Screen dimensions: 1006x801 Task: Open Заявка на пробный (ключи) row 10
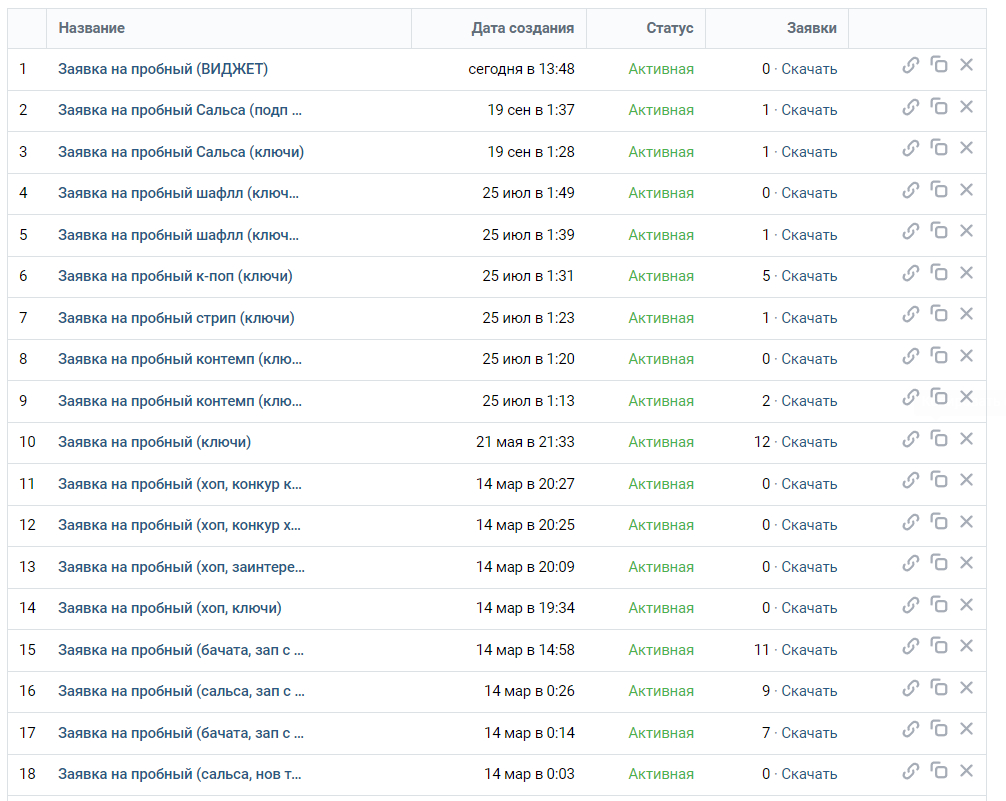(155, 442)
